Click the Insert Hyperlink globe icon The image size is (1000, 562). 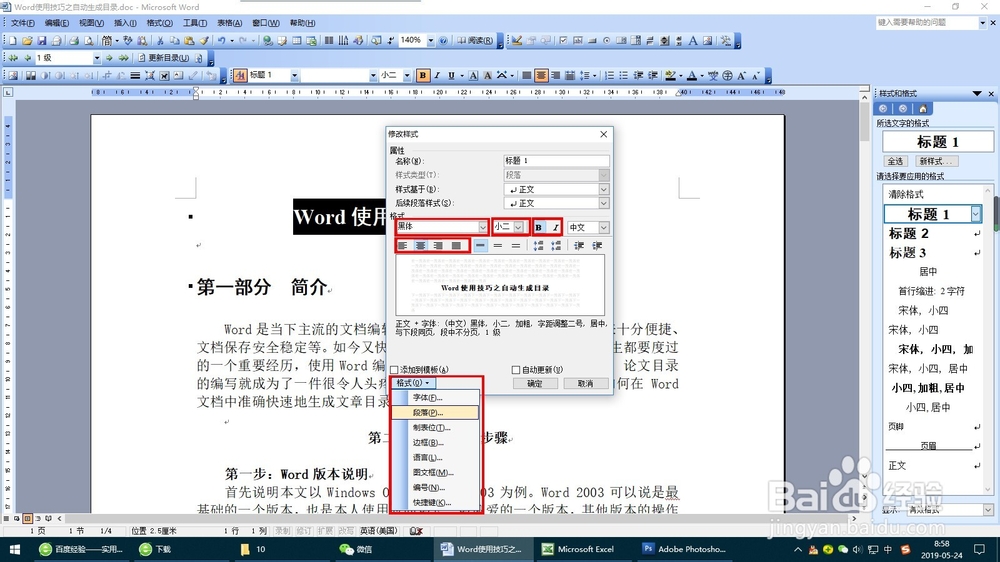coord(268,41)
